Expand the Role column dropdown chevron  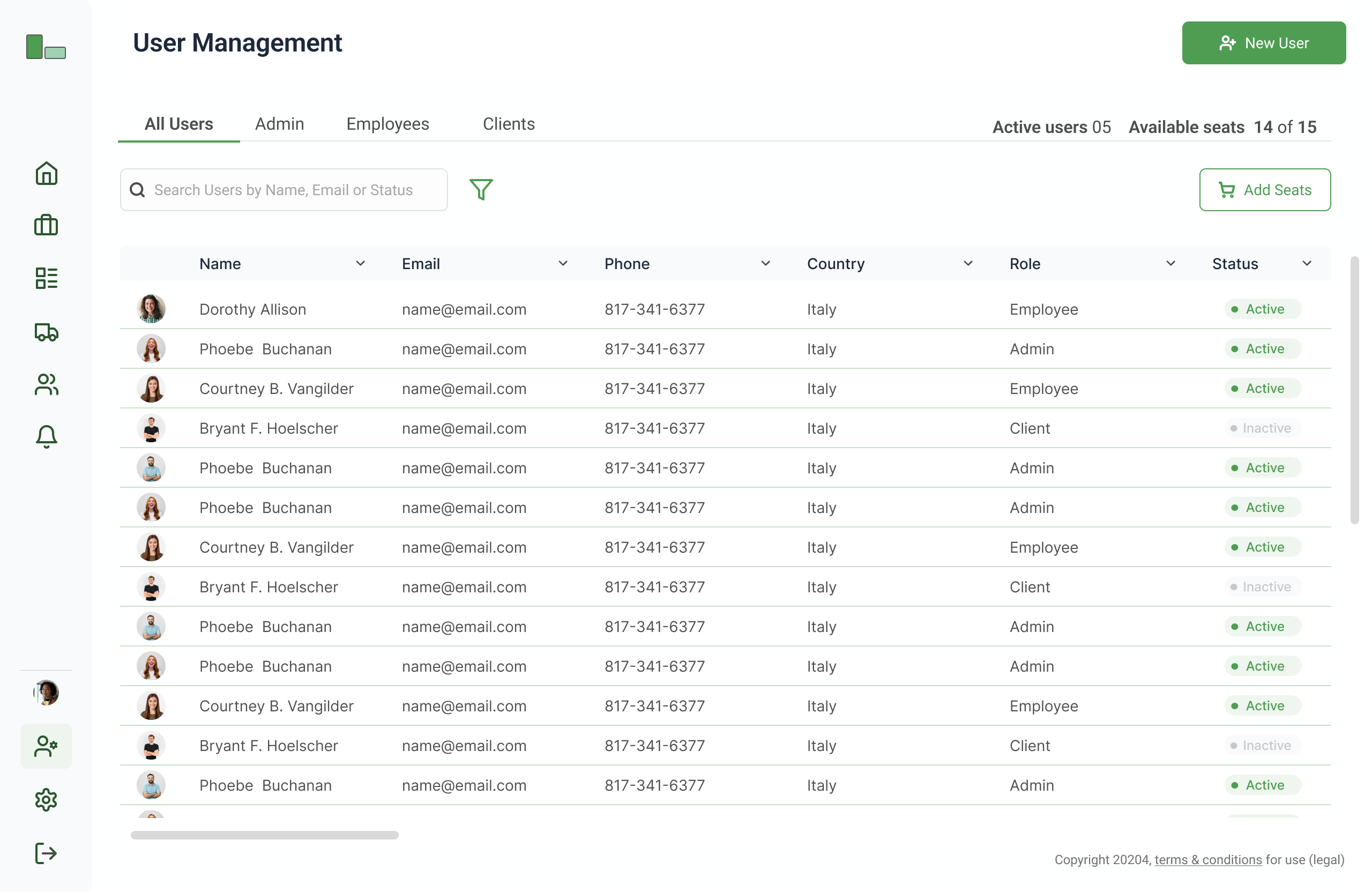click(1170, 264)
